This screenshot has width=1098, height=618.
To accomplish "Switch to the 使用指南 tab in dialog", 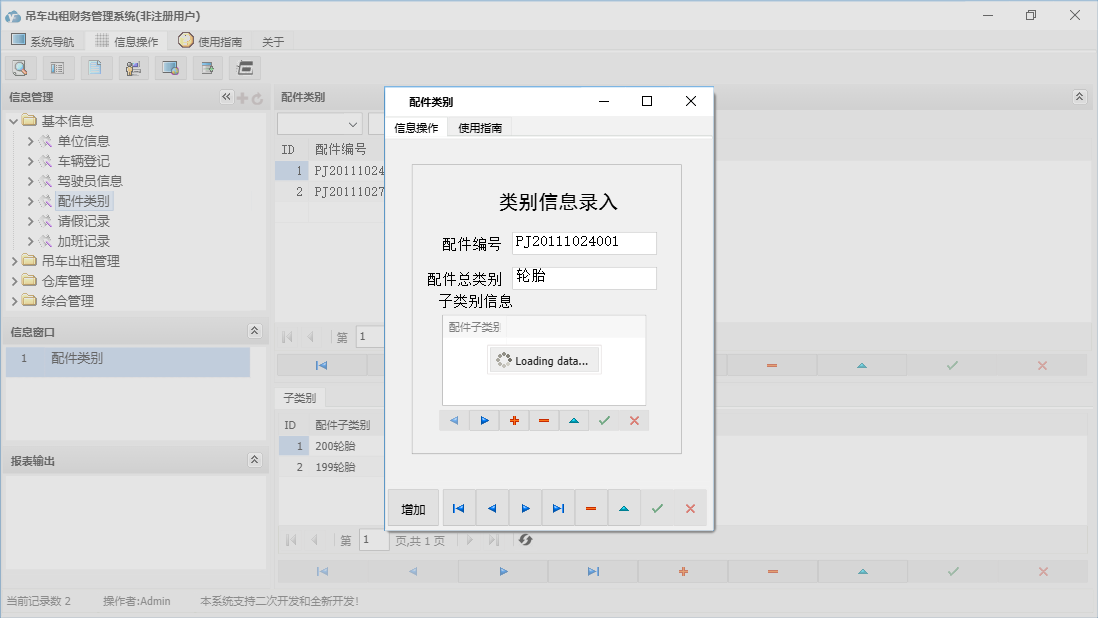I will (481, 127).
